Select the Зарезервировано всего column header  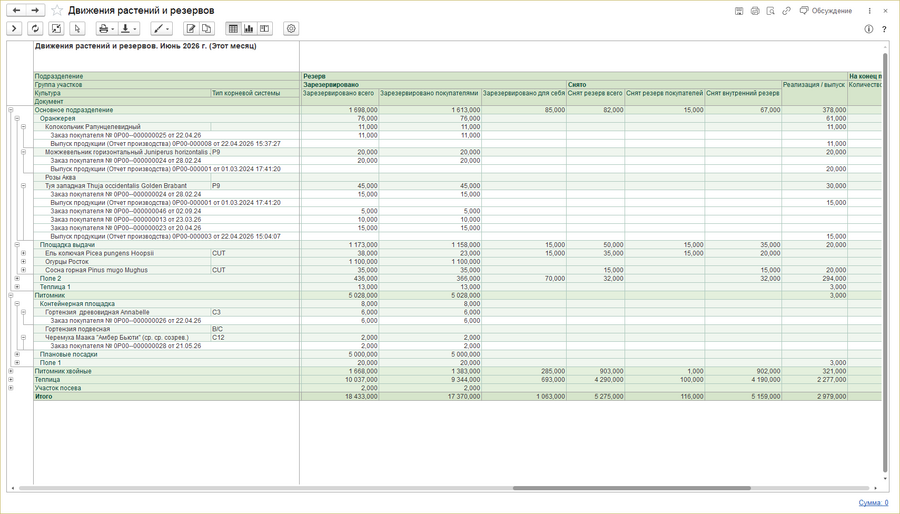(340, 97)
